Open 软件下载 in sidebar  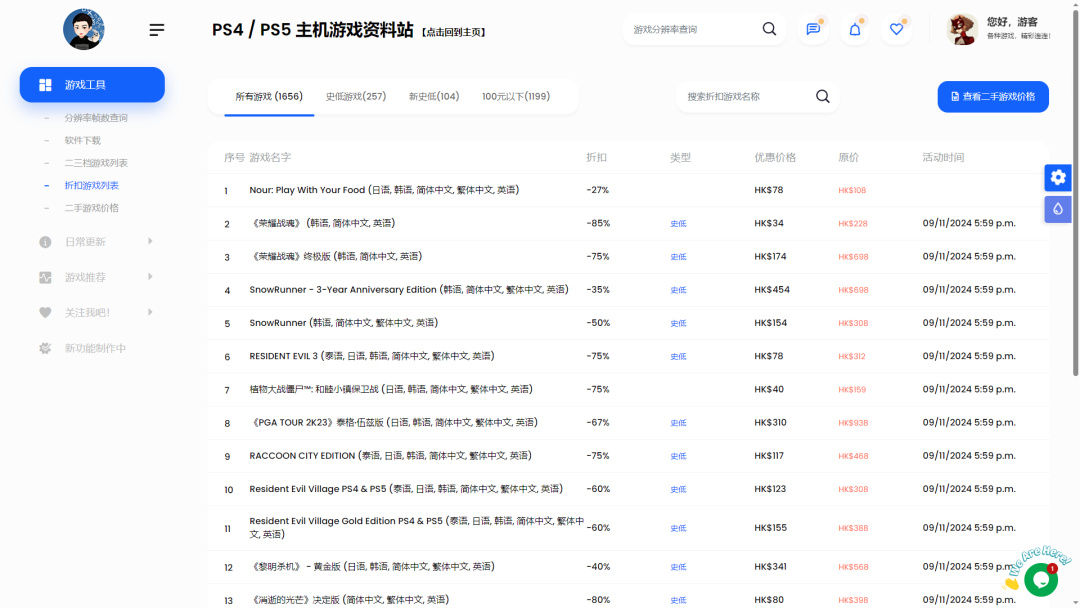pos(83,140)
